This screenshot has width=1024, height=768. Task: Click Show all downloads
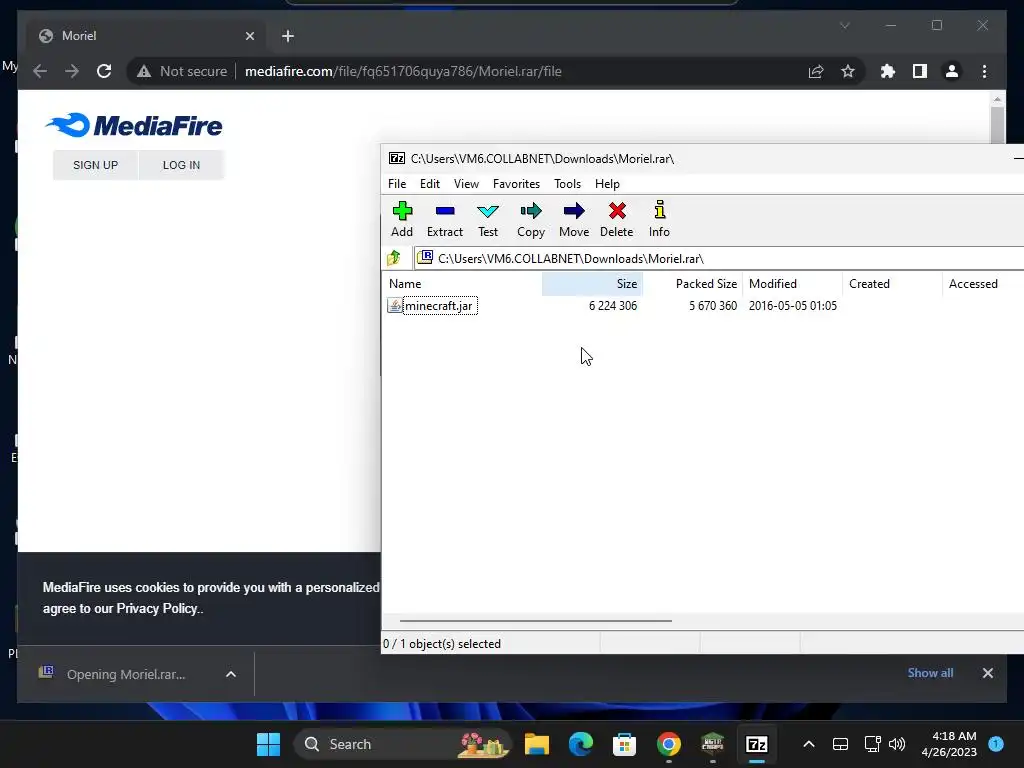tap(930, 673)
